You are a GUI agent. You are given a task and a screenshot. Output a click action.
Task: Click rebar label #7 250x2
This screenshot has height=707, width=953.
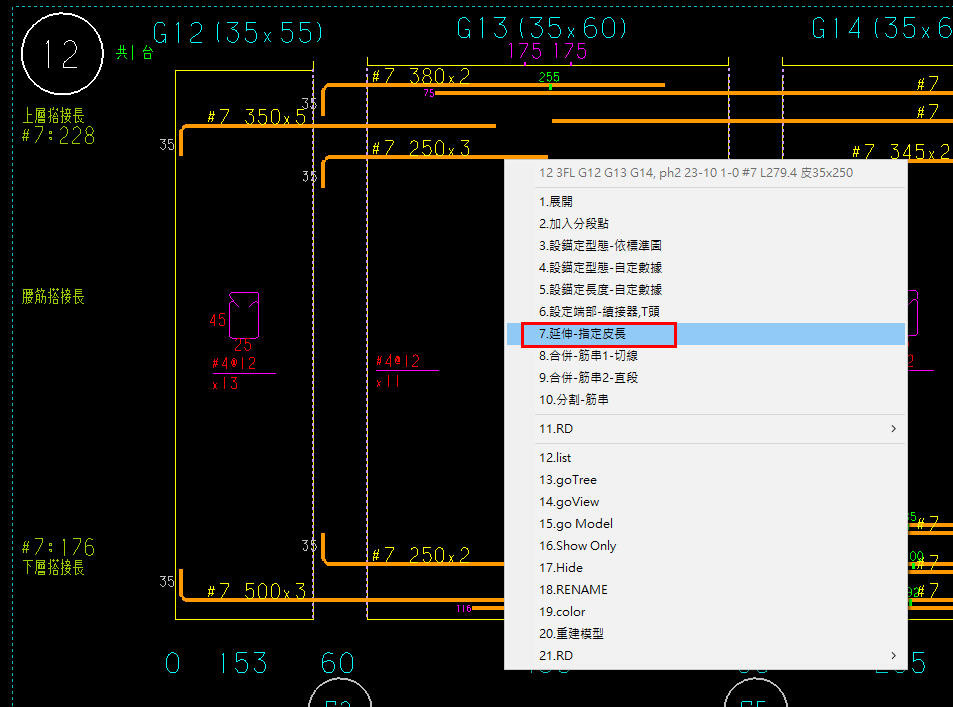421,554
